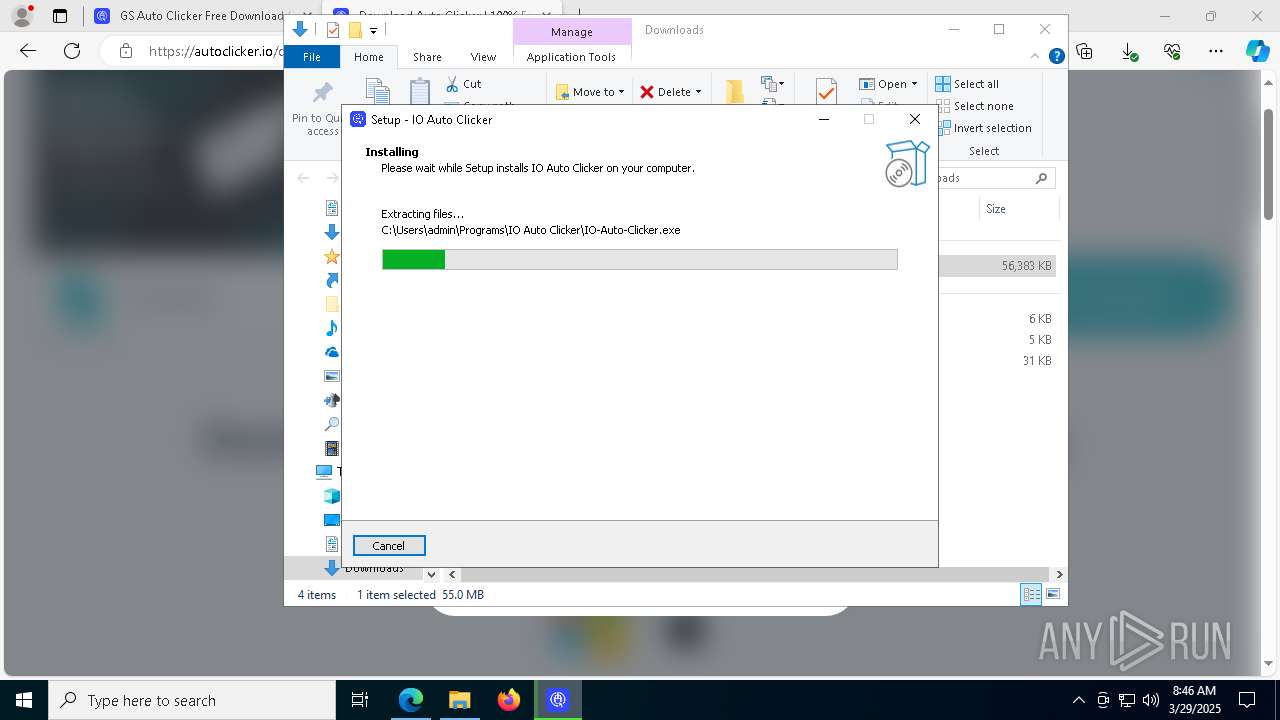Click the New folder icon in the ribbon
The height and width of the screenshot is (720, 1280).
tap(735, 91)
